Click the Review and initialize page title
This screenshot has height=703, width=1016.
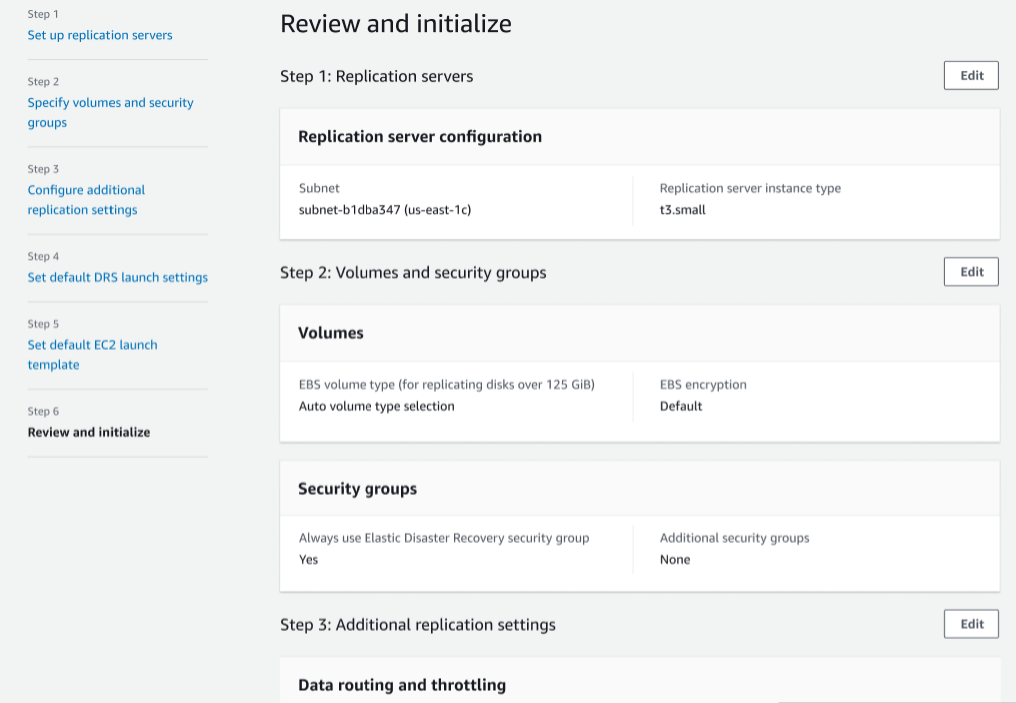click(396, 23)
